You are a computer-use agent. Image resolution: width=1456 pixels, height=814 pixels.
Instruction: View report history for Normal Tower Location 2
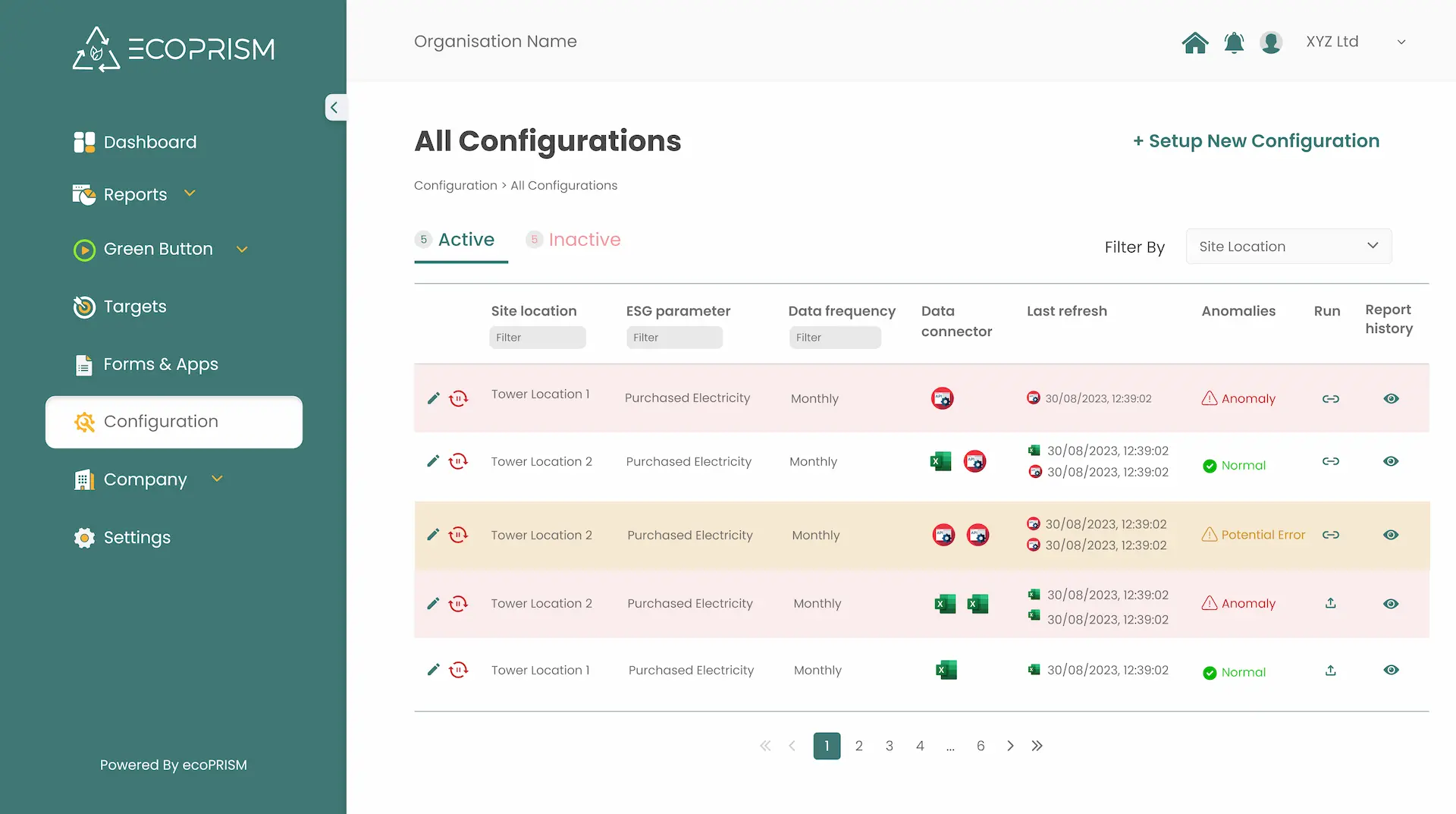(1391, 461)
